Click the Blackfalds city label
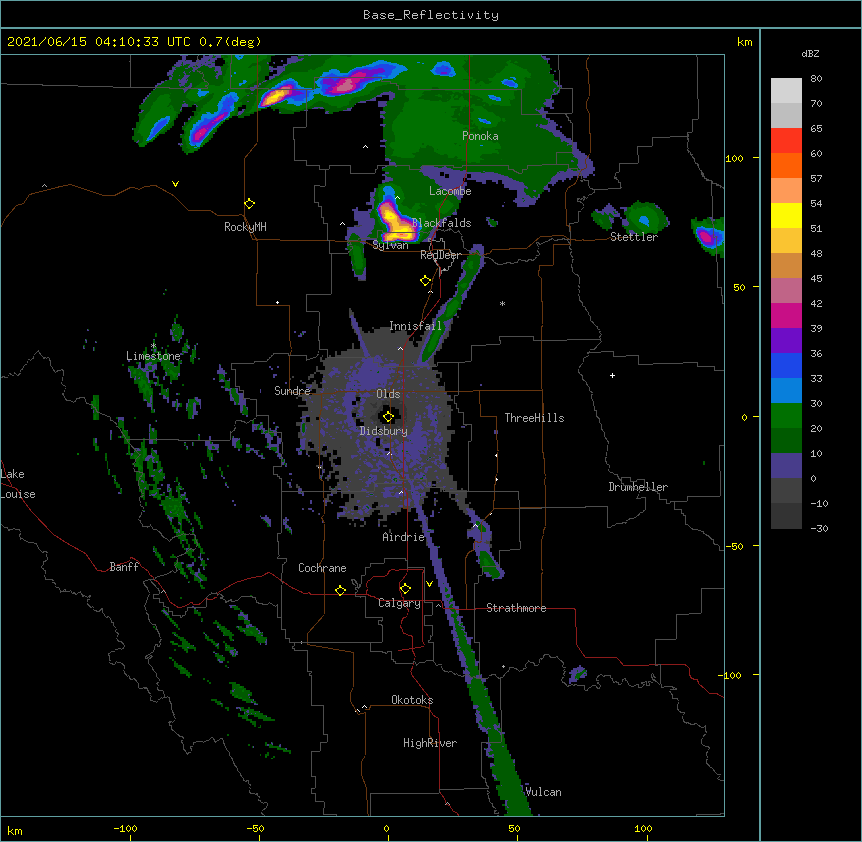This screenshot has height=842, width=862. click(441, 223)
